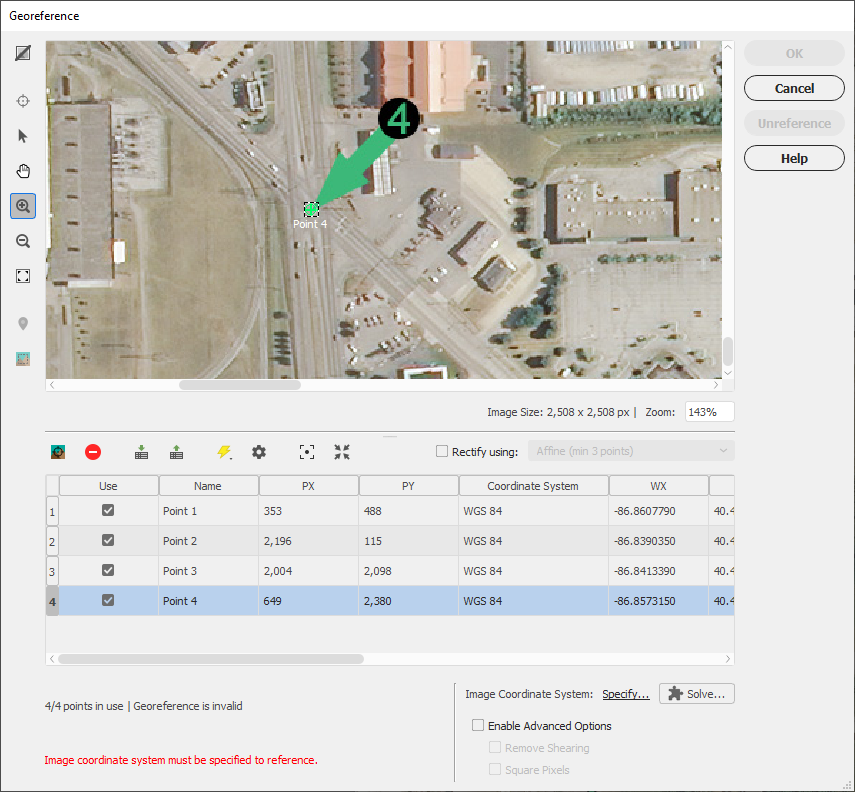Screen dimensions: 855x792
Task: Click the fit to window icon
Action: tap(23, 276)
